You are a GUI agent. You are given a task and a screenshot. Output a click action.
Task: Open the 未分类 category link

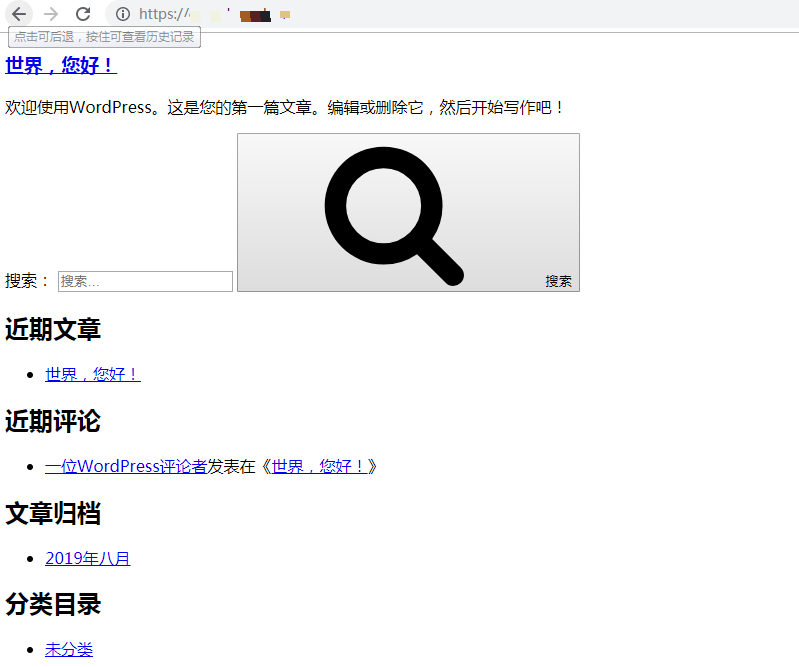69,650
